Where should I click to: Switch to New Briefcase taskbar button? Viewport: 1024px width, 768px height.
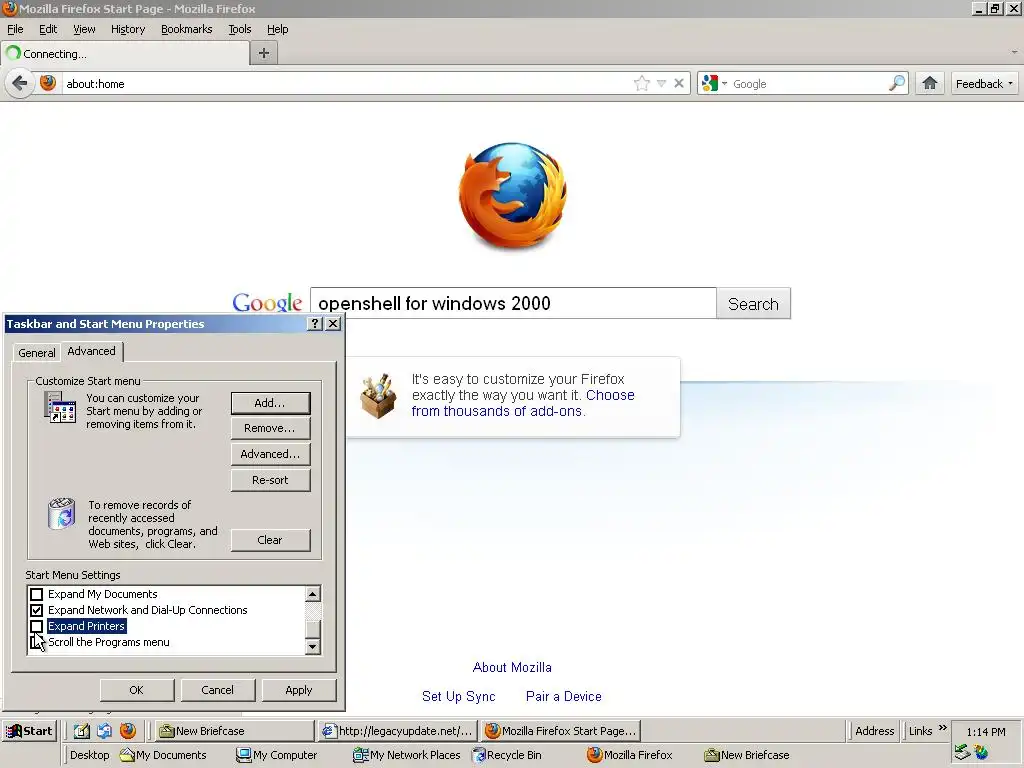236,731
